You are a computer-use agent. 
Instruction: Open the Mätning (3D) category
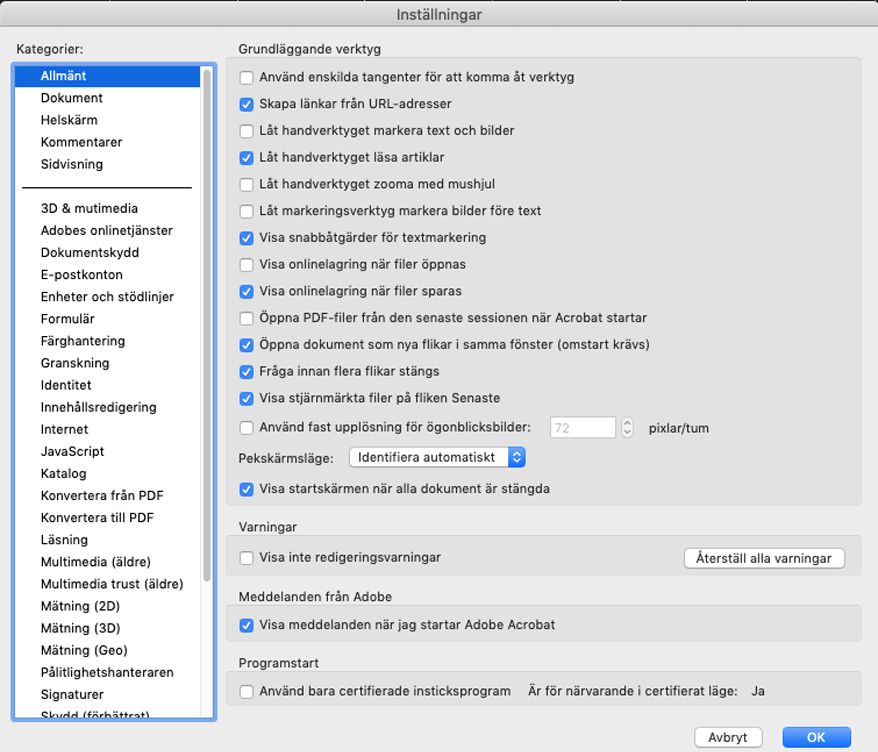point(80,628)
